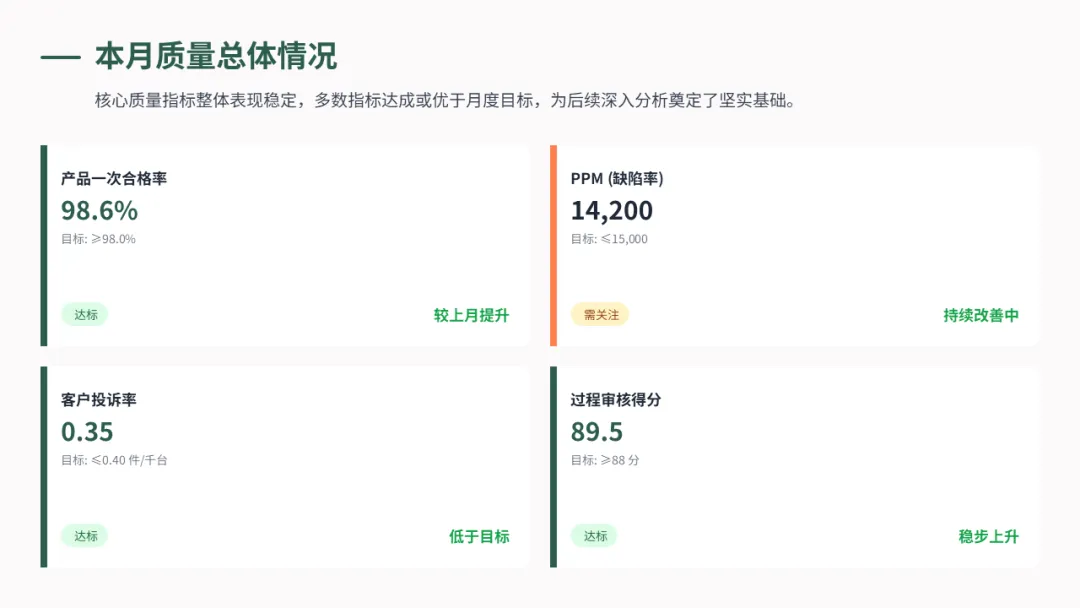Screen dimensions: 1080x608
Task: Click the 达标 badge in 产品一次合格率 card
Action: [85, 315]
